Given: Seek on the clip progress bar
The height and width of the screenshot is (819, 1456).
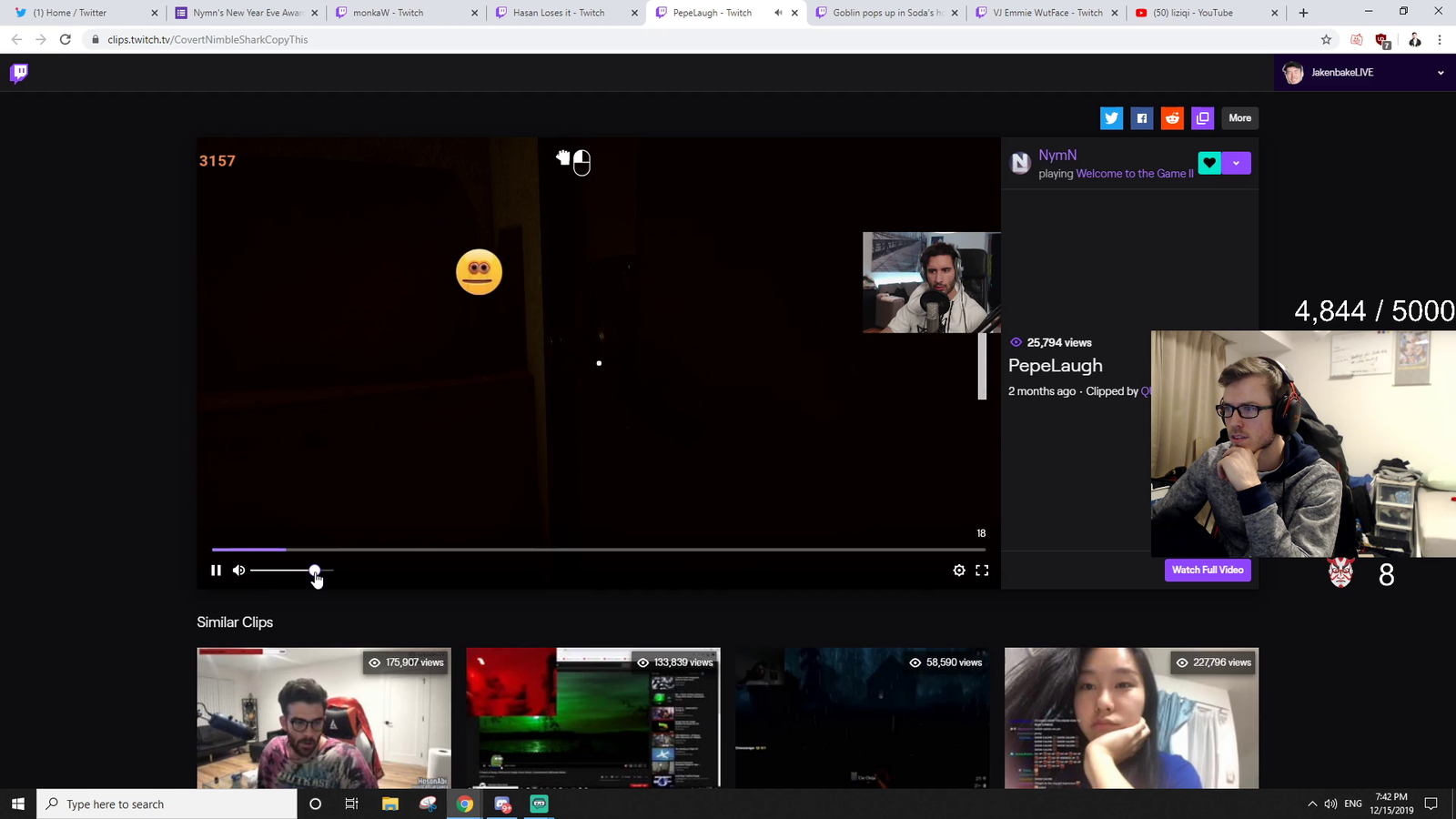Looking at the screenshot, I should coord(599,550).
